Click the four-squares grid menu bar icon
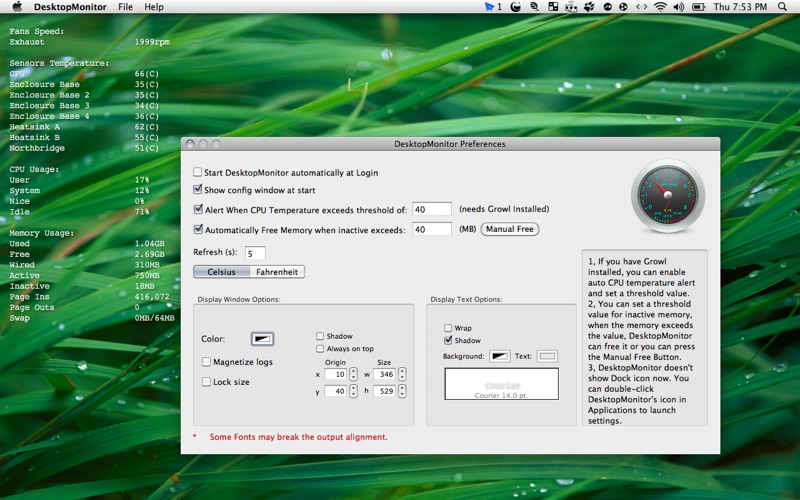The image size is (800, 500). click(x=553, y=7)
